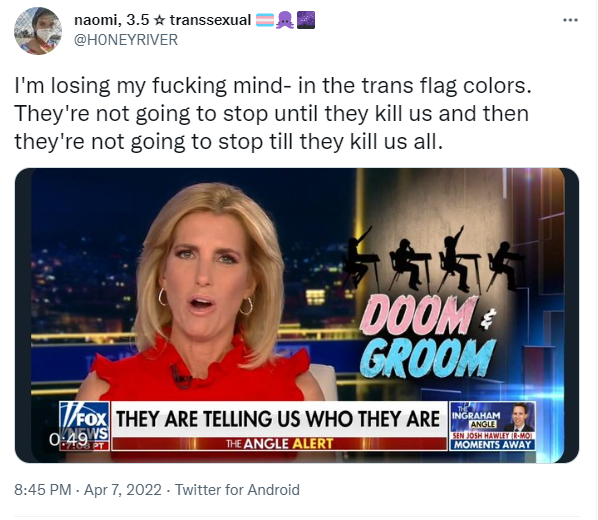Click the Fox News logo in video

click(x=85, y=426)
